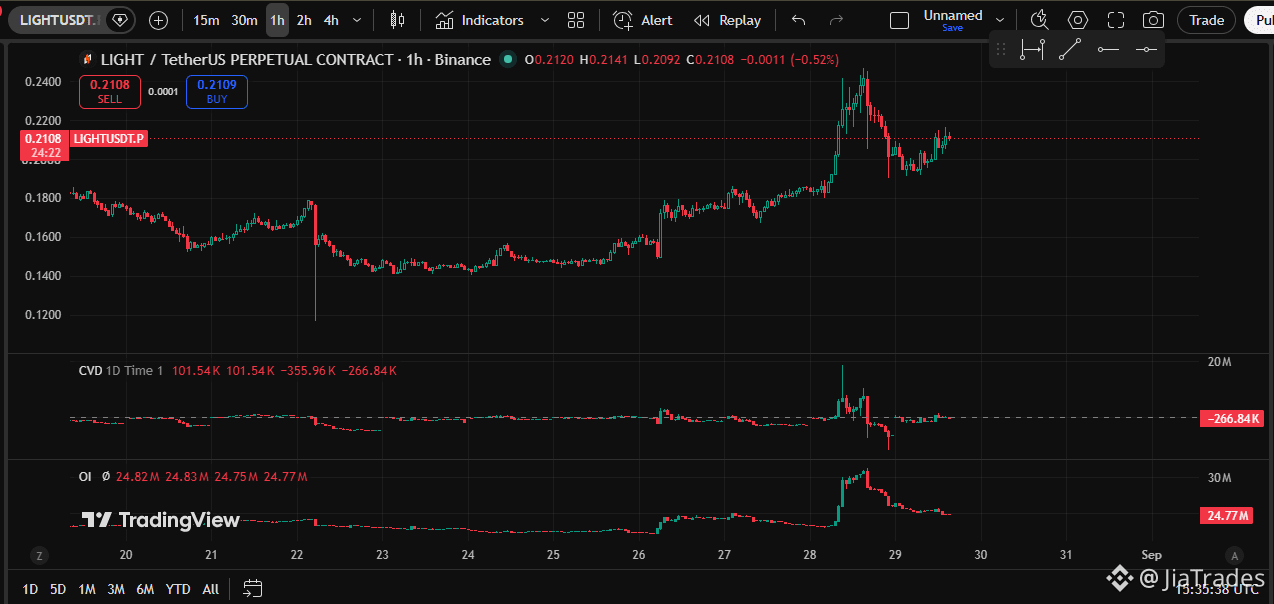Click the LIGHTUSDT.P price line label
The width and height of the screenshot is (1274, 604).
click(x=109, y=139)
